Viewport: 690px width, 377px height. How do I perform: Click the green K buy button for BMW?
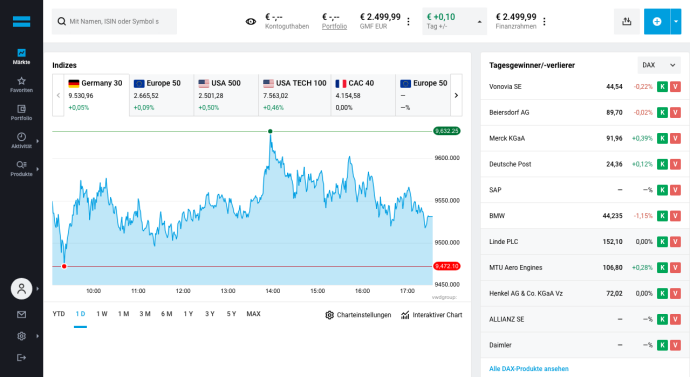pyautogui.click(x=662, y=216)
